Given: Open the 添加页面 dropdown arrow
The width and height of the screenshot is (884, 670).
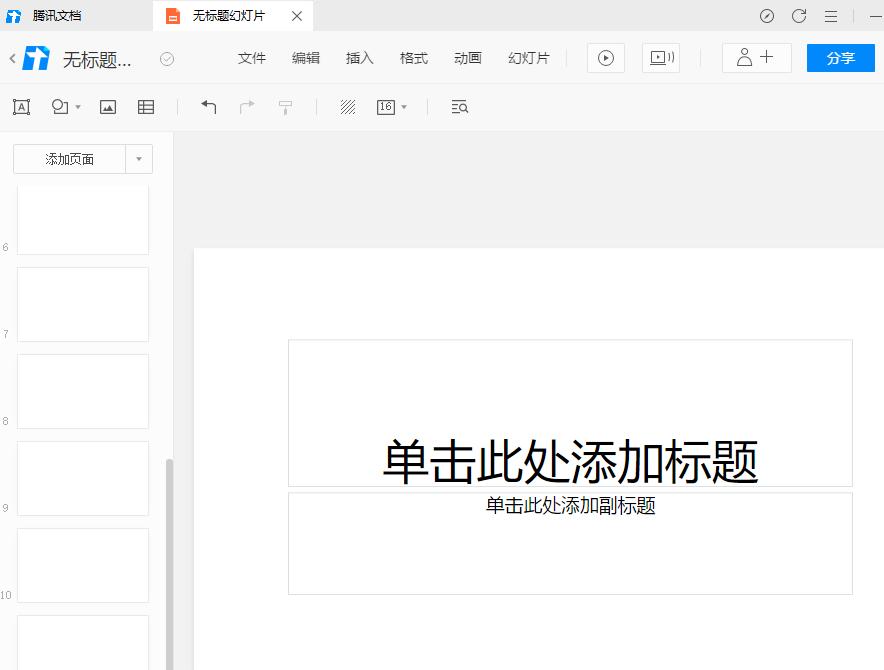Looking at the screenshot, I should [x=139, y=158].
